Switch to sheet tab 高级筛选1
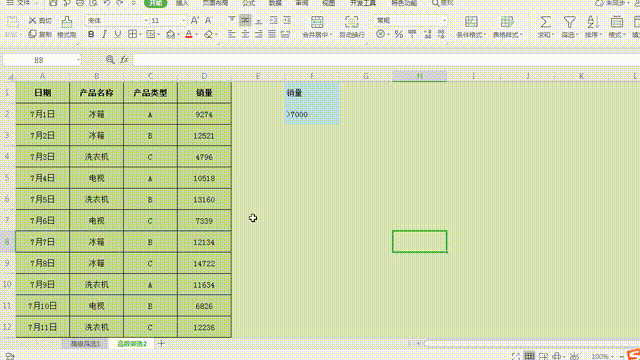This screenshot has width=640, height=360. (x=85, y=344)
